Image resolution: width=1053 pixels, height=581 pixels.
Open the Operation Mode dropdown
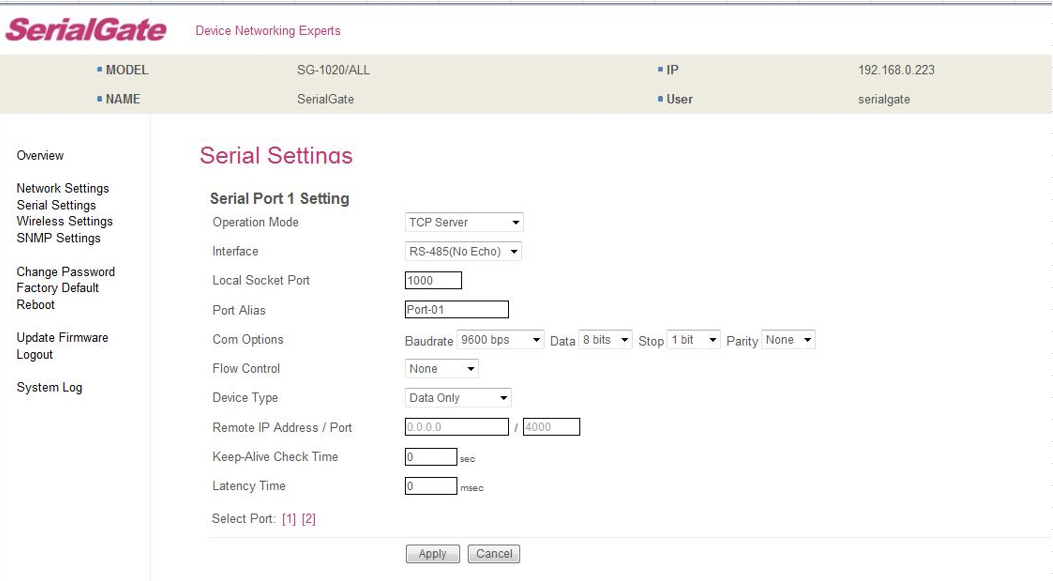pyautogui.click(x=464, y=222)
